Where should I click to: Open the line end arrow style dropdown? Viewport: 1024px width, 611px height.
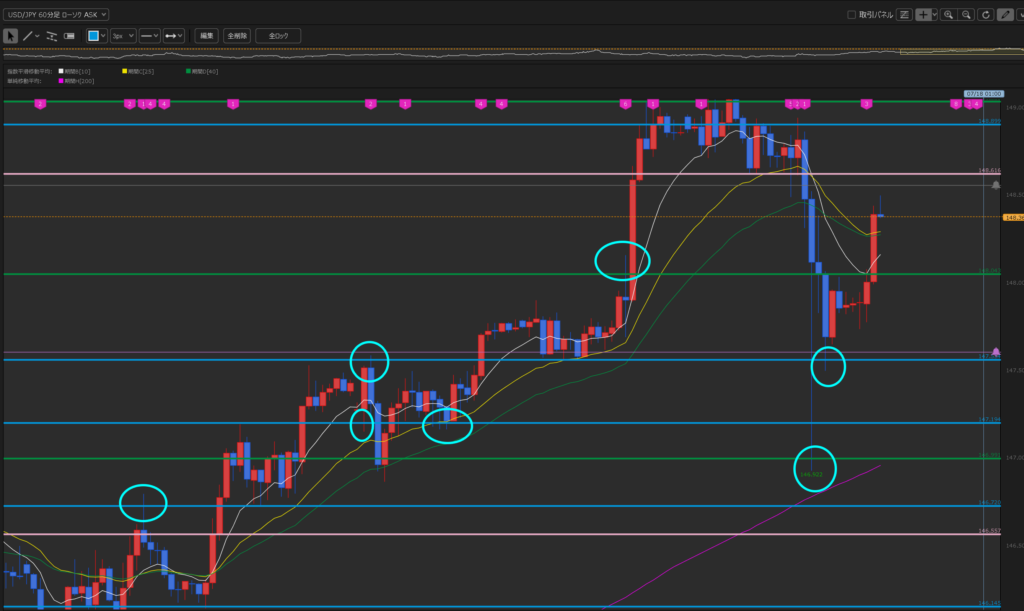(174, 36)
